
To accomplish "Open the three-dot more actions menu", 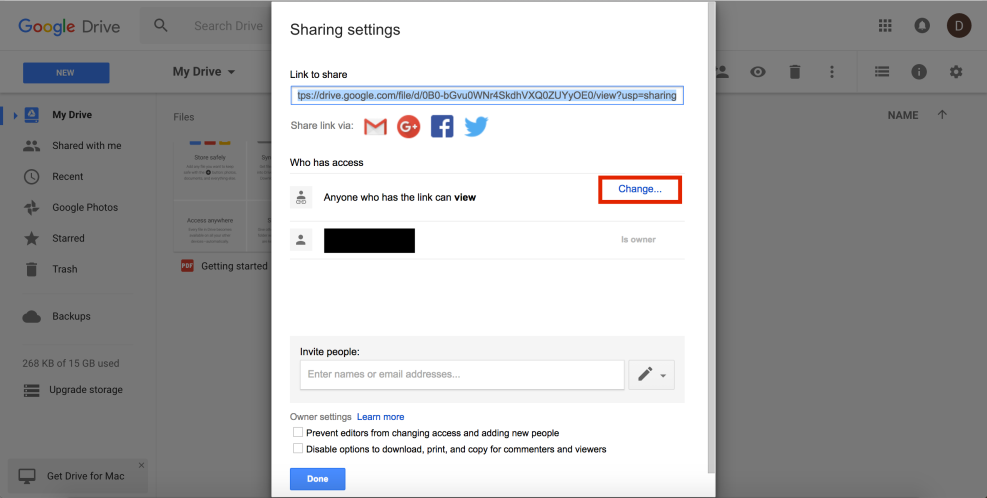I will (832, 72).
